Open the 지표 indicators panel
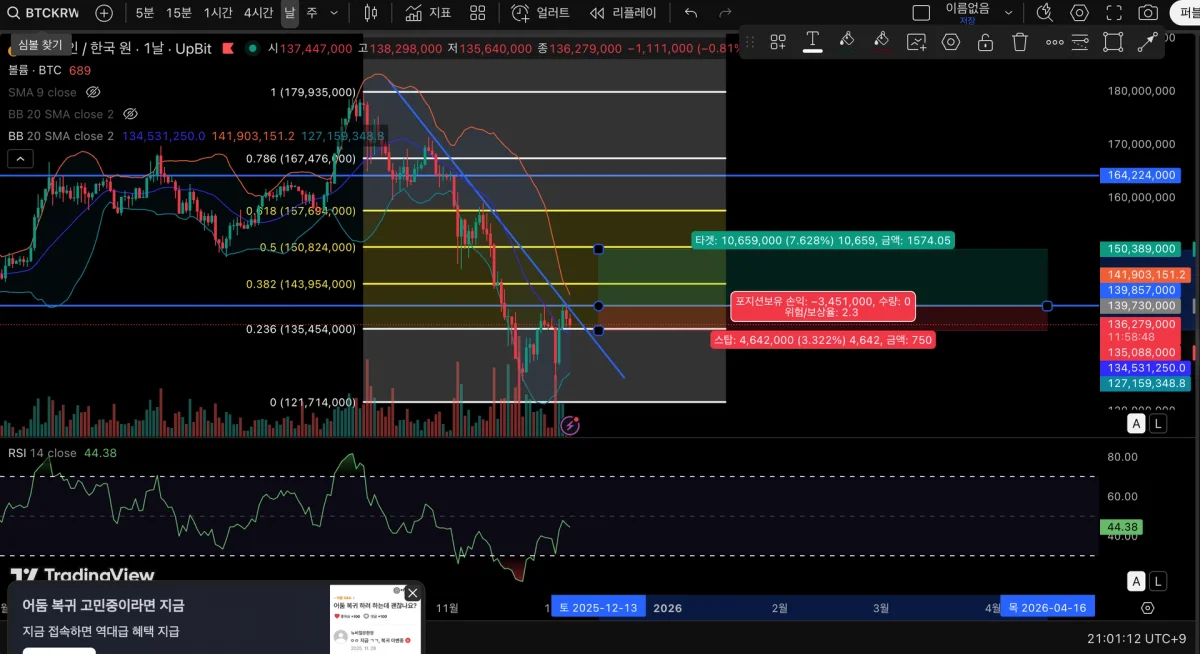Viewport: 1200px width, 654px height. pyautogui.click(x=428, y=13)
